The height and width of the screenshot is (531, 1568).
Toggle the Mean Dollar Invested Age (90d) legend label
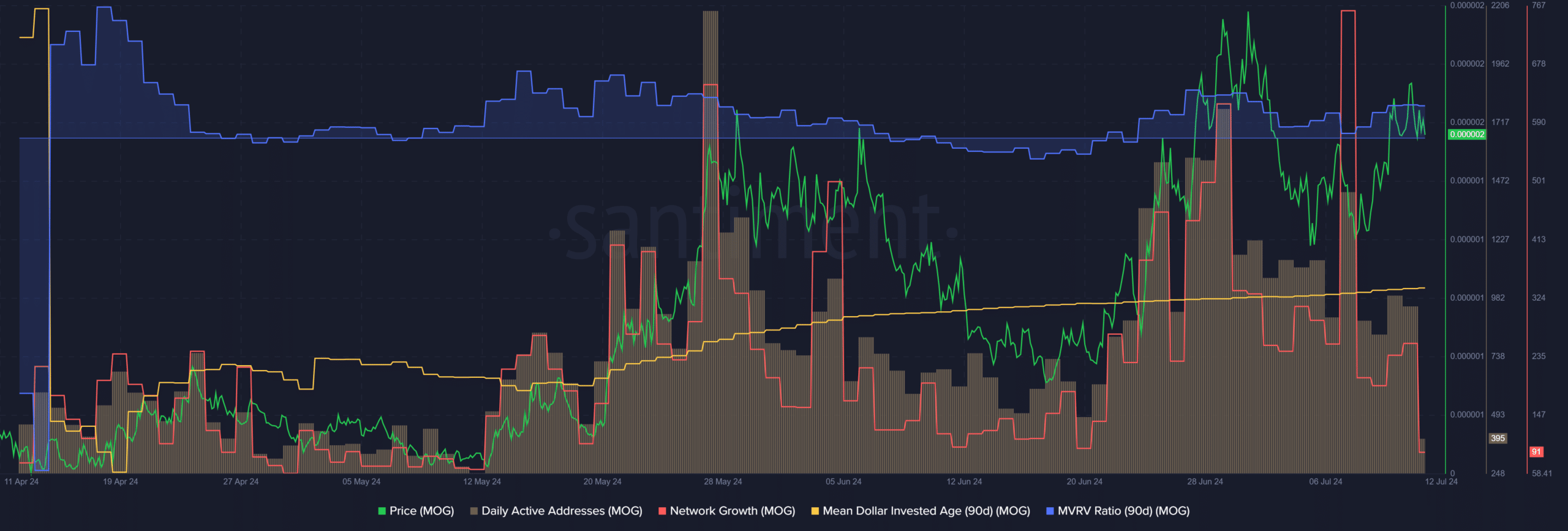tap(926, 511)
